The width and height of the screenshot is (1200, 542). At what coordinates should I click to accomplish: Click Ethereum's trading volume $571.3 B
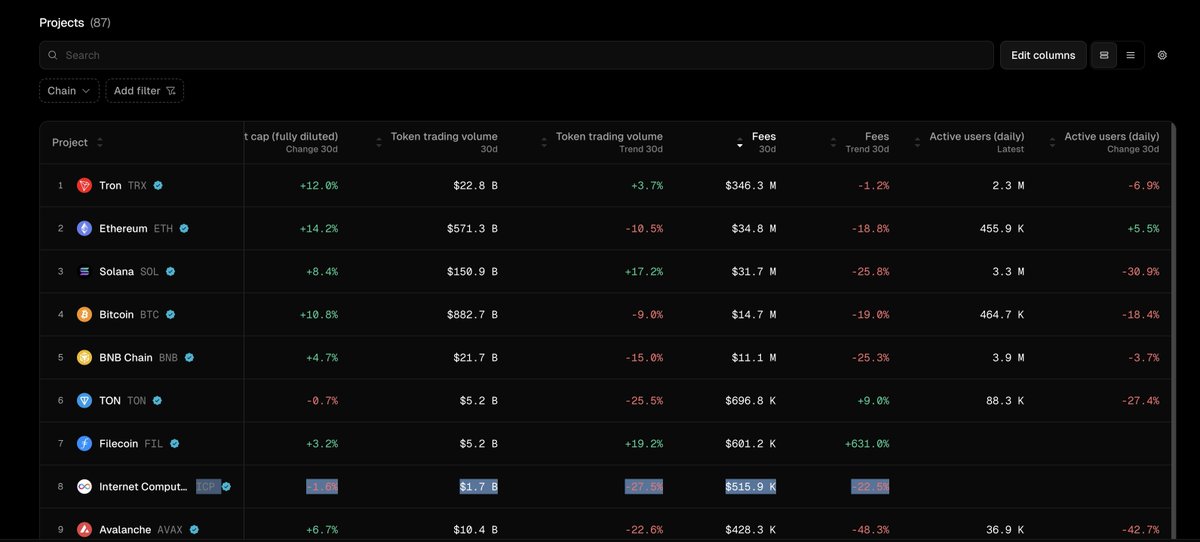coord(472,228)
